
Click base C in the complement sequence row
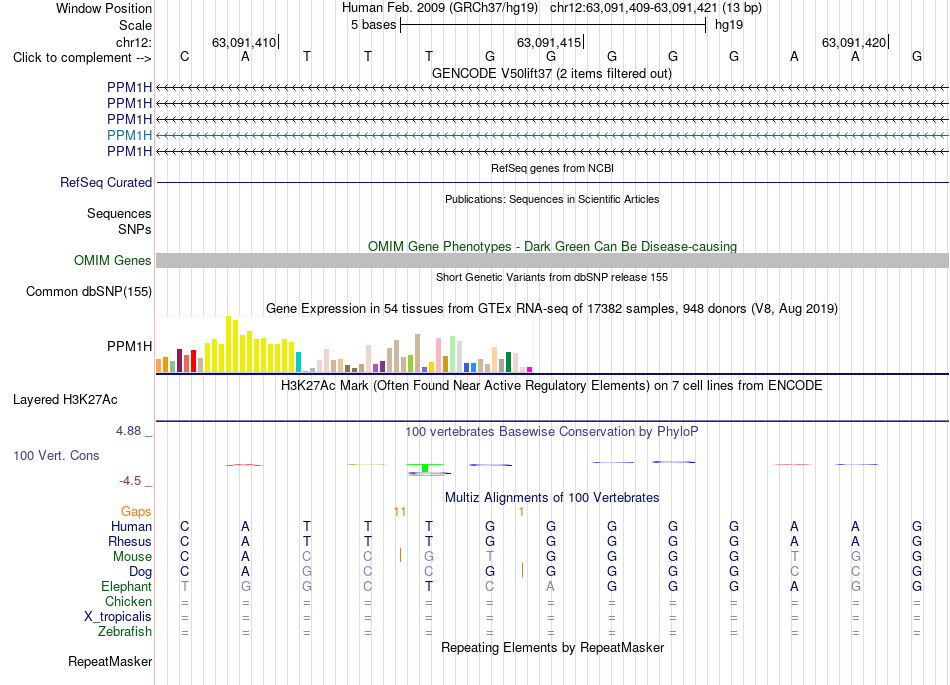click(185, 56)
